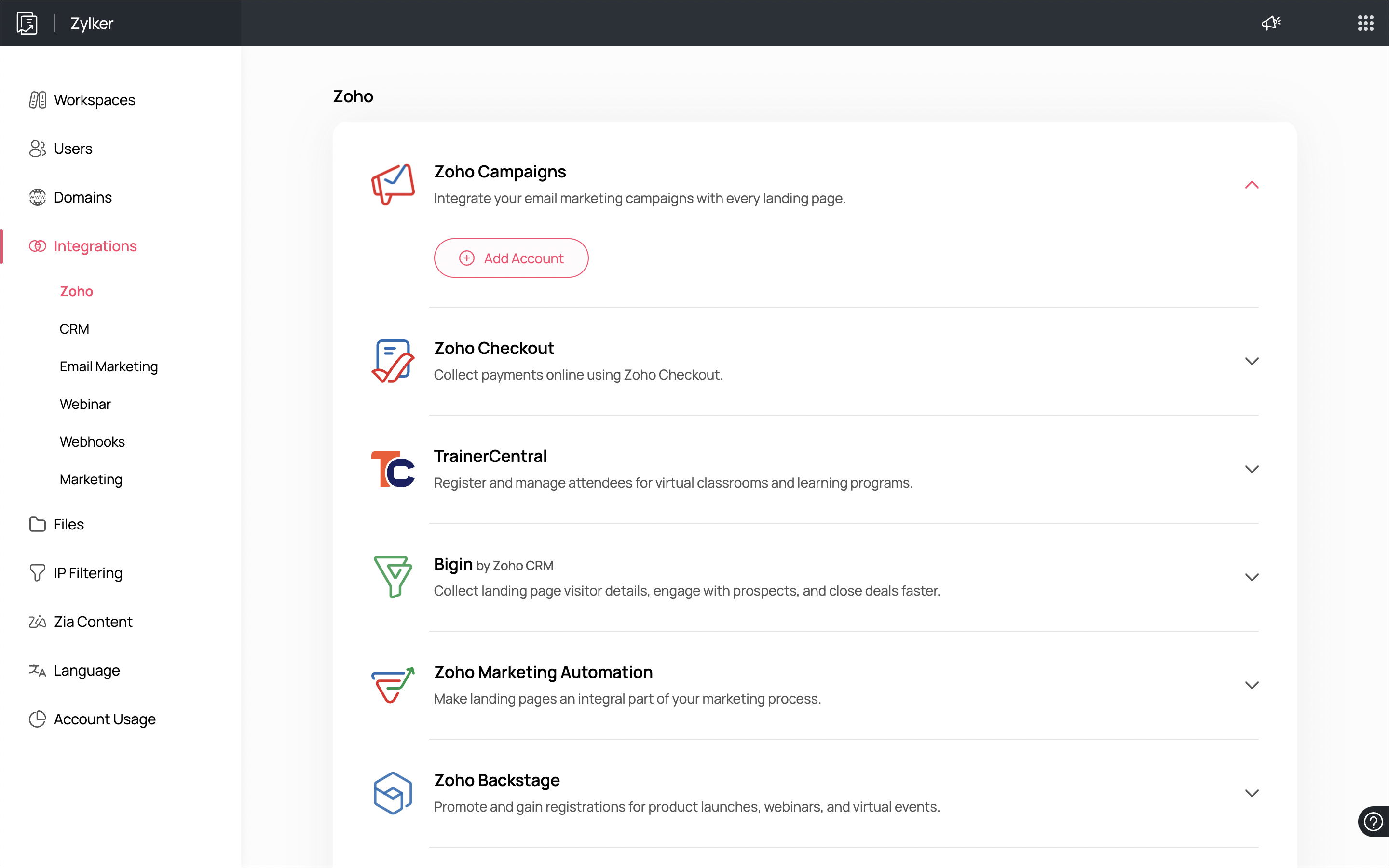1389x868 pixels.
Task: Open the Language settings page
Action: (87, 670)
